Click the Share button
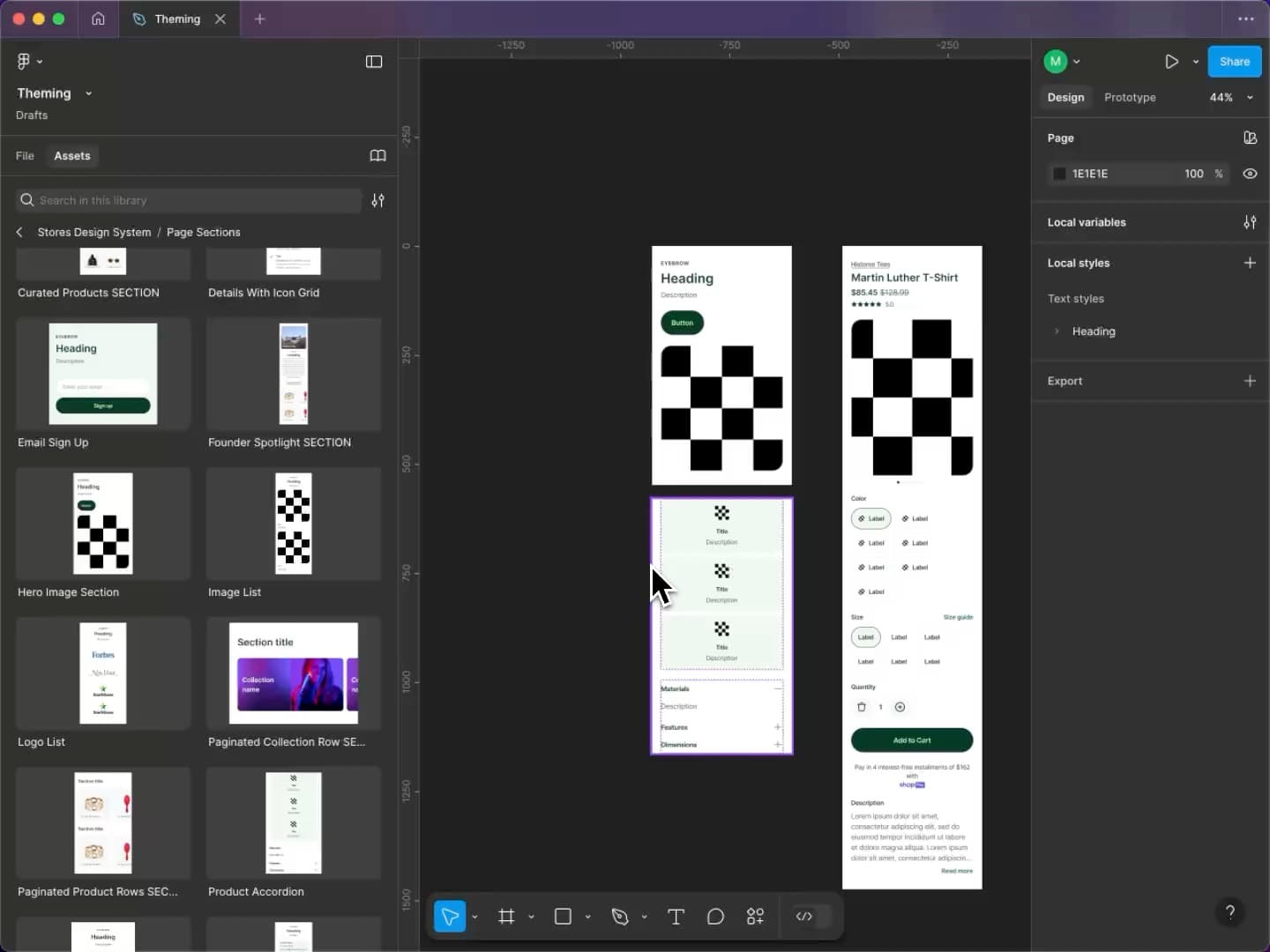The image size is (1270, 952). [1233, 62]
